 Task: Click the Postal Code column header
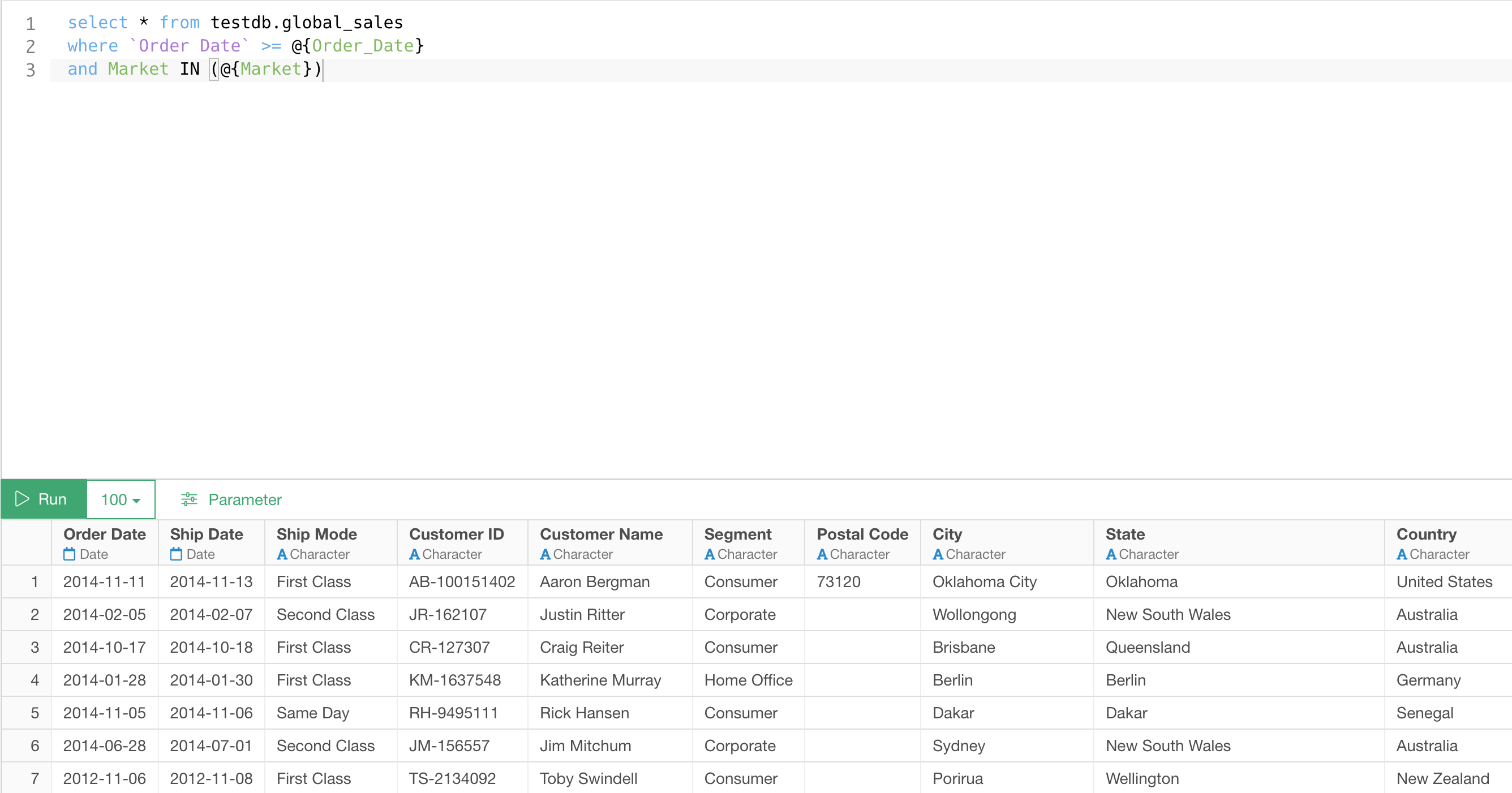point(862,534)
